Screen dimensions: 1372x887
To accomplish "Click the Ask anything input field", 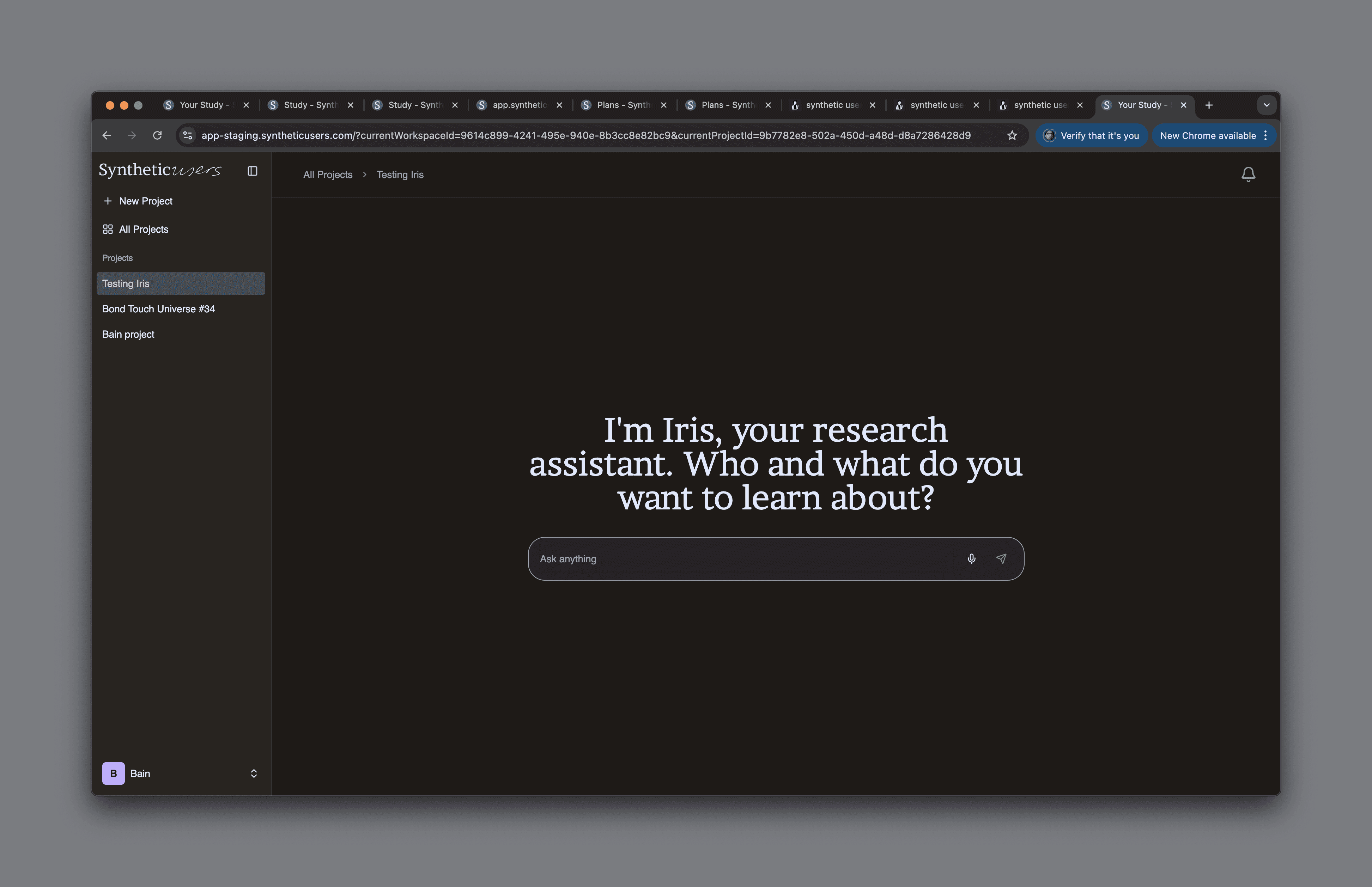I will coord(743,559).
